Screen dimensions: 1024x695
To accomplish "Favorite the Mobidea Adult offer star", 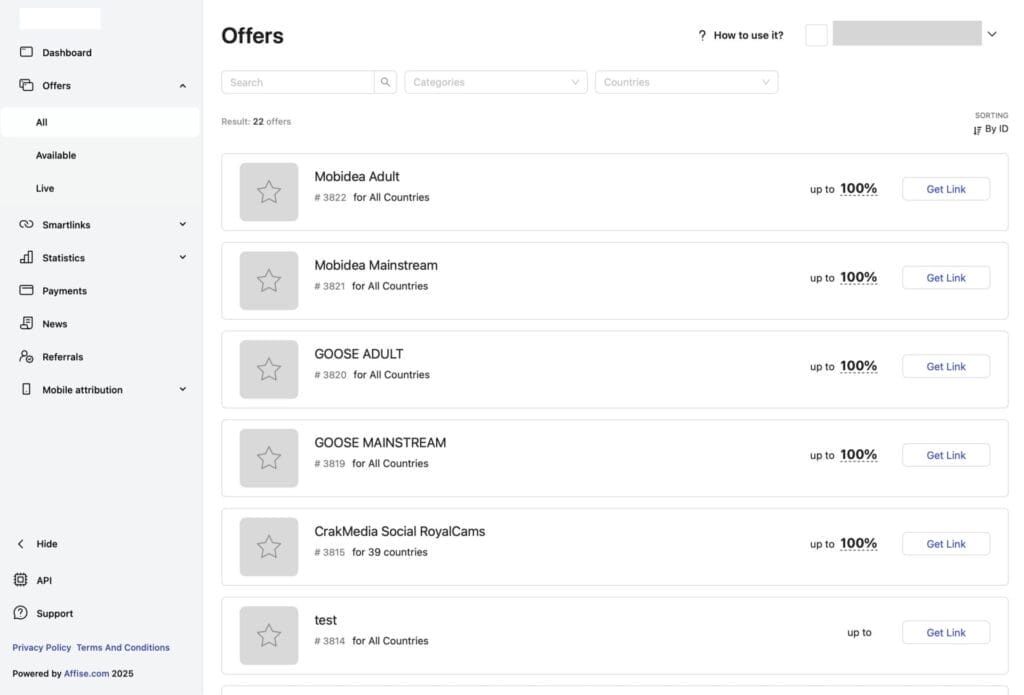I will (x=269, y=192).
